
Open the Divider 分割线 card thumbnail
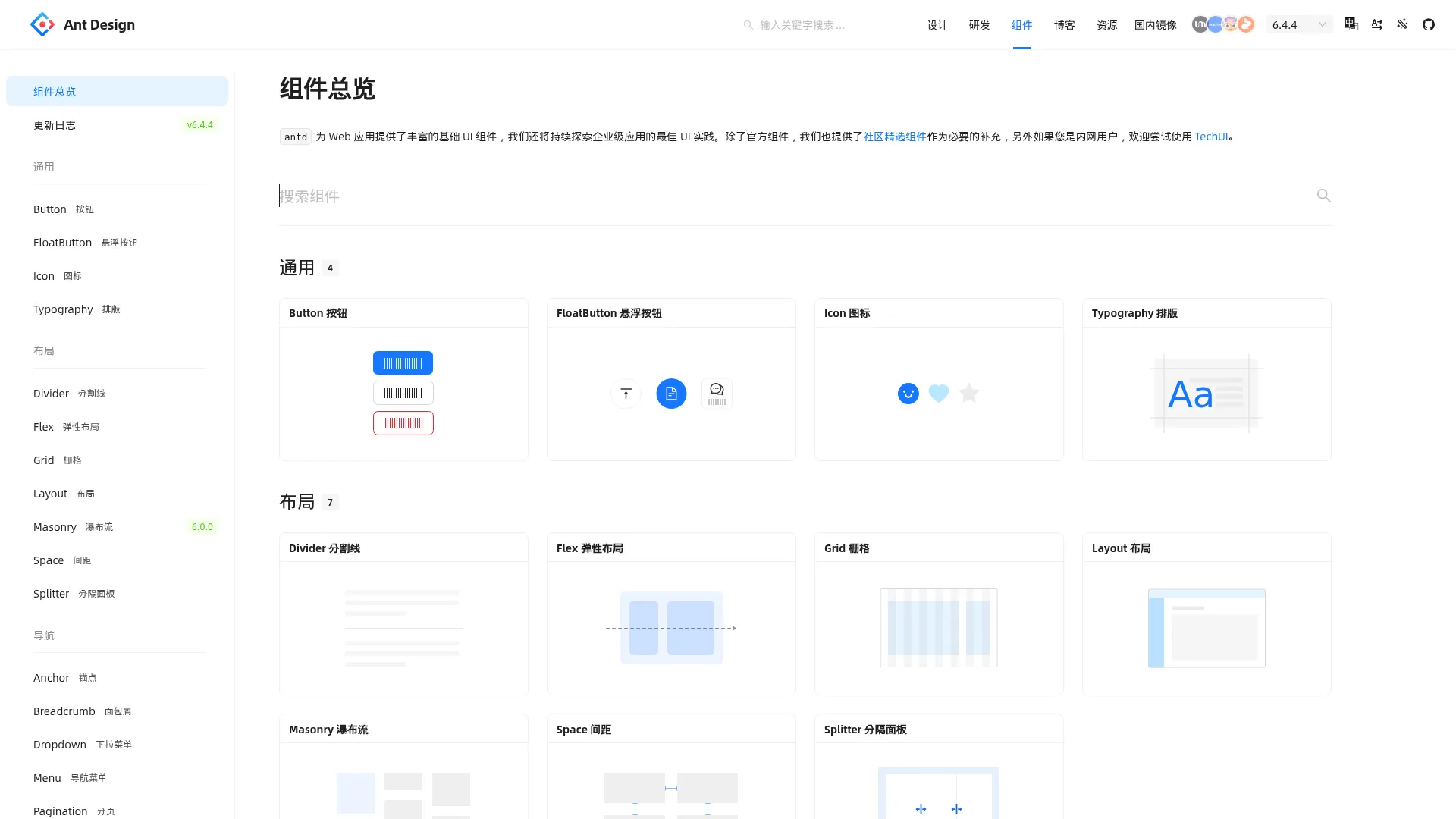(403, 628)
